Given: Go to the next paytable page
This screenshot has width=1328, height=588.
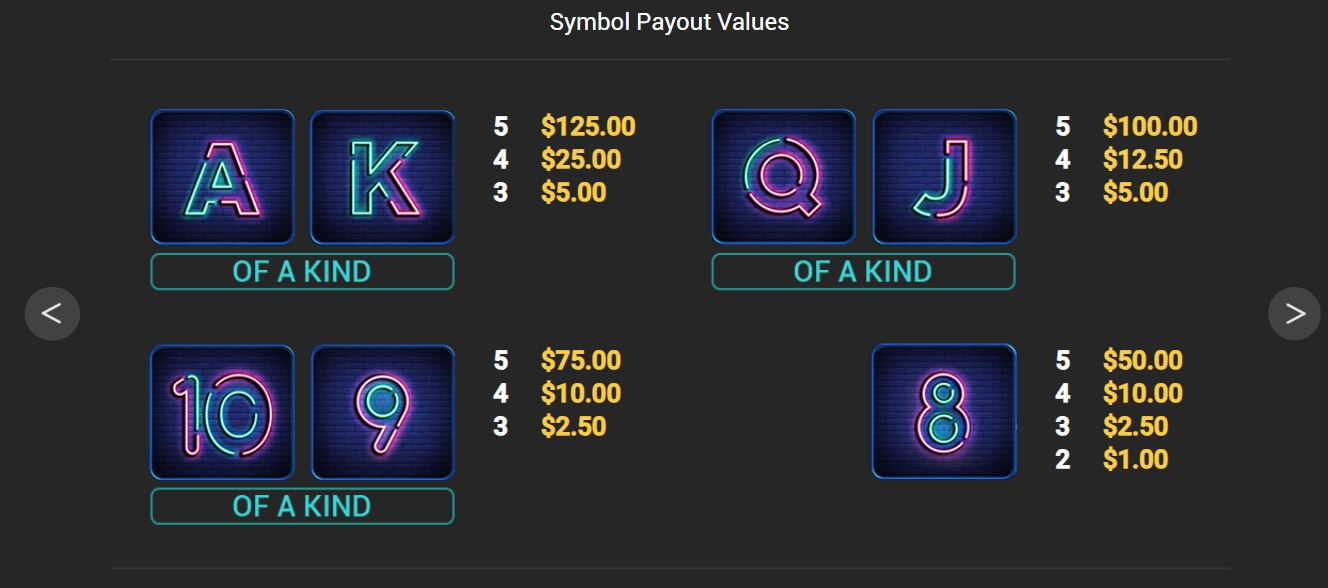Looking at the screenshot, I should (1295, 314).
